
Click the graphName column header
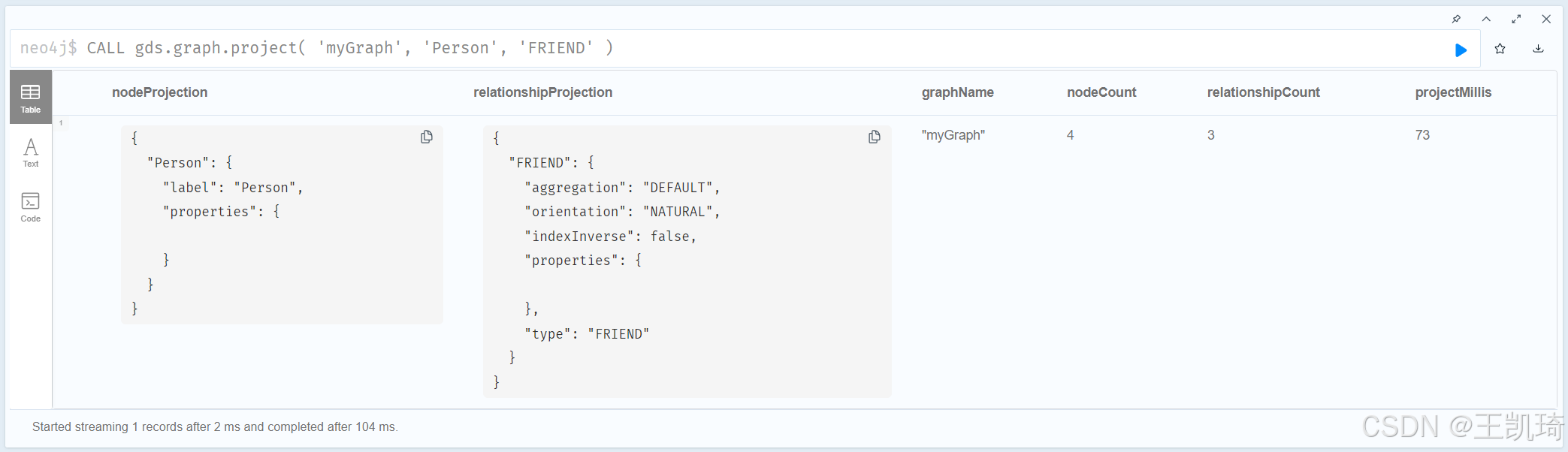[957, 92]
